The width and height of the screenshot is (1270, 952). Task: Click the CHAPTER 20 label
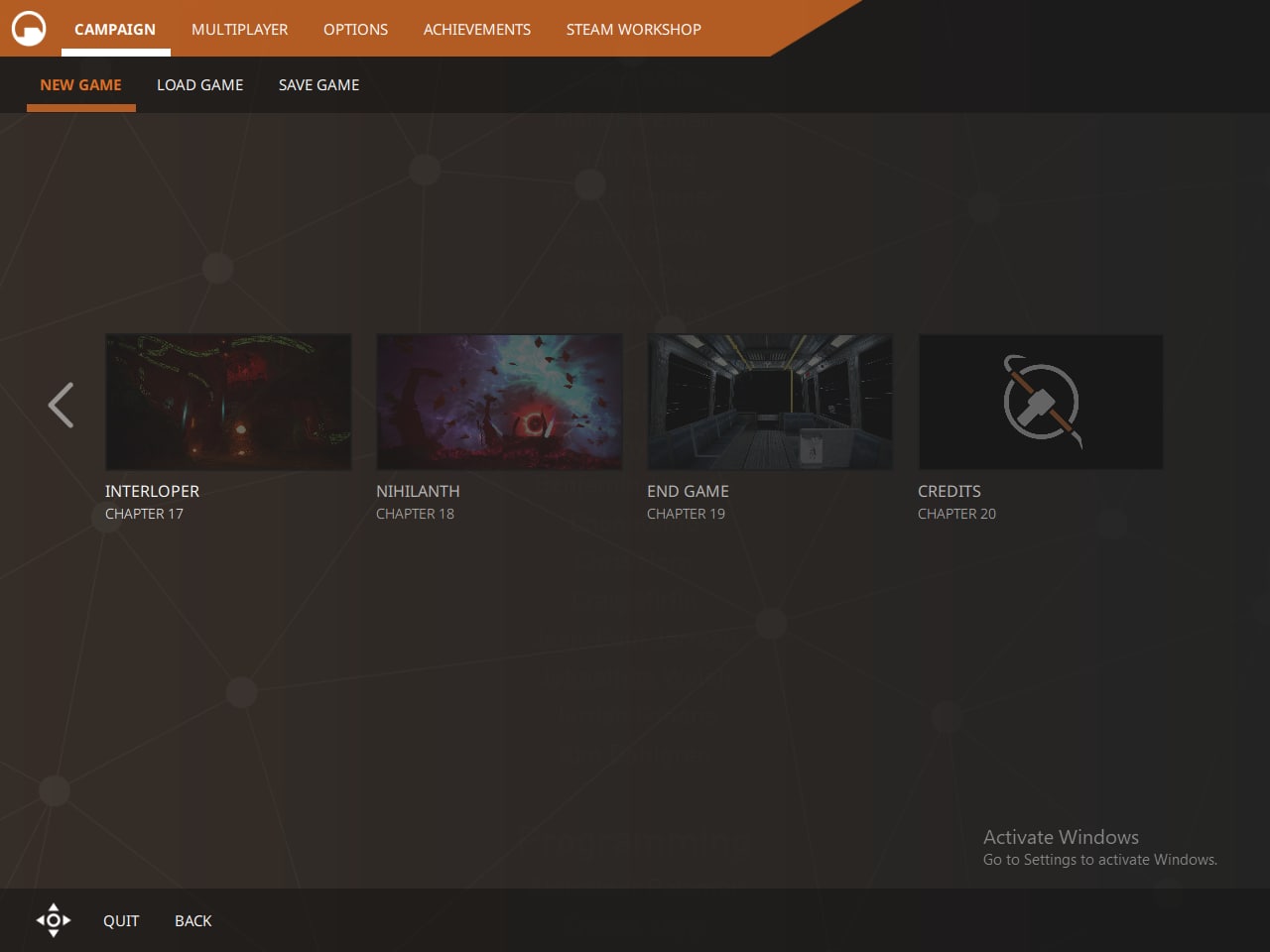pos(956,514)
